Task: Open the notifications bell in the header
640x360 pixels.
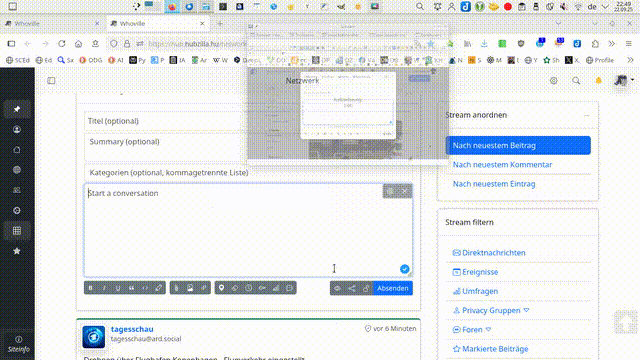Action: pos(598,81)
